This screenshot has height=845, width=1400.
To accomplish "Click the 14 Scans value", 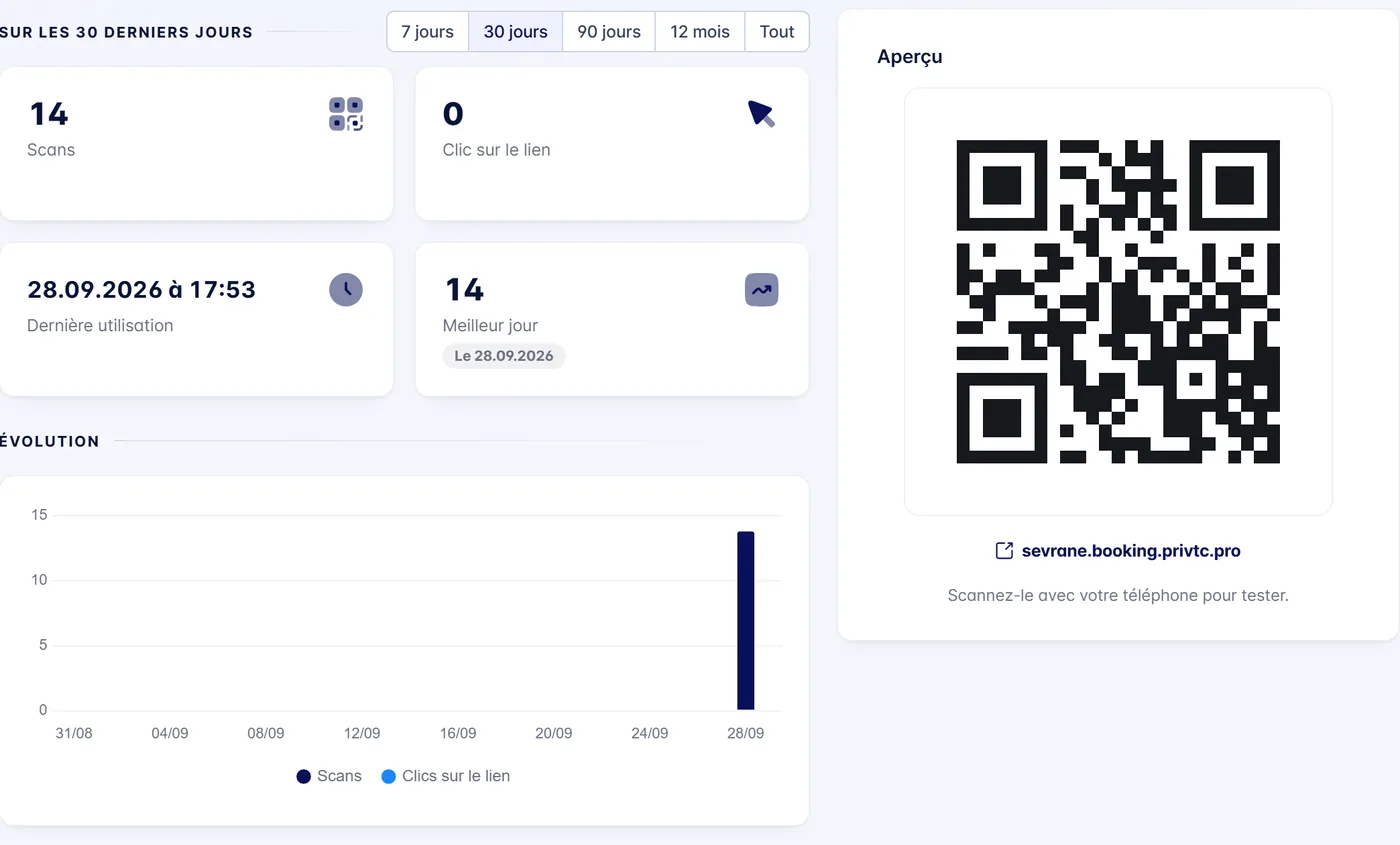I will click(49, 114).
